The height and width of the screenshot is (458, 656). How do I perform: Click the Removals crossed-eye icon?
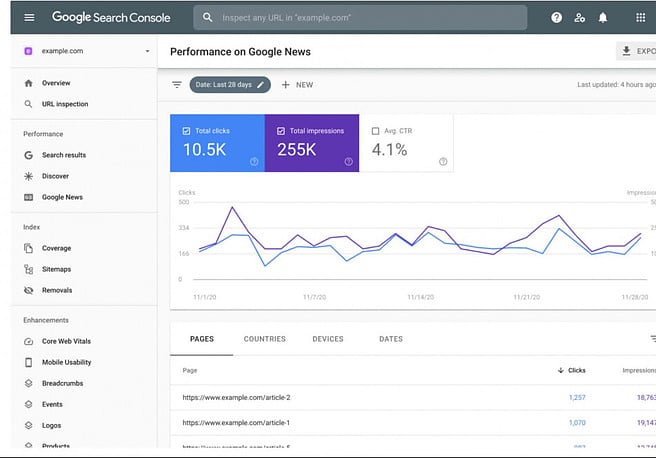28,290
